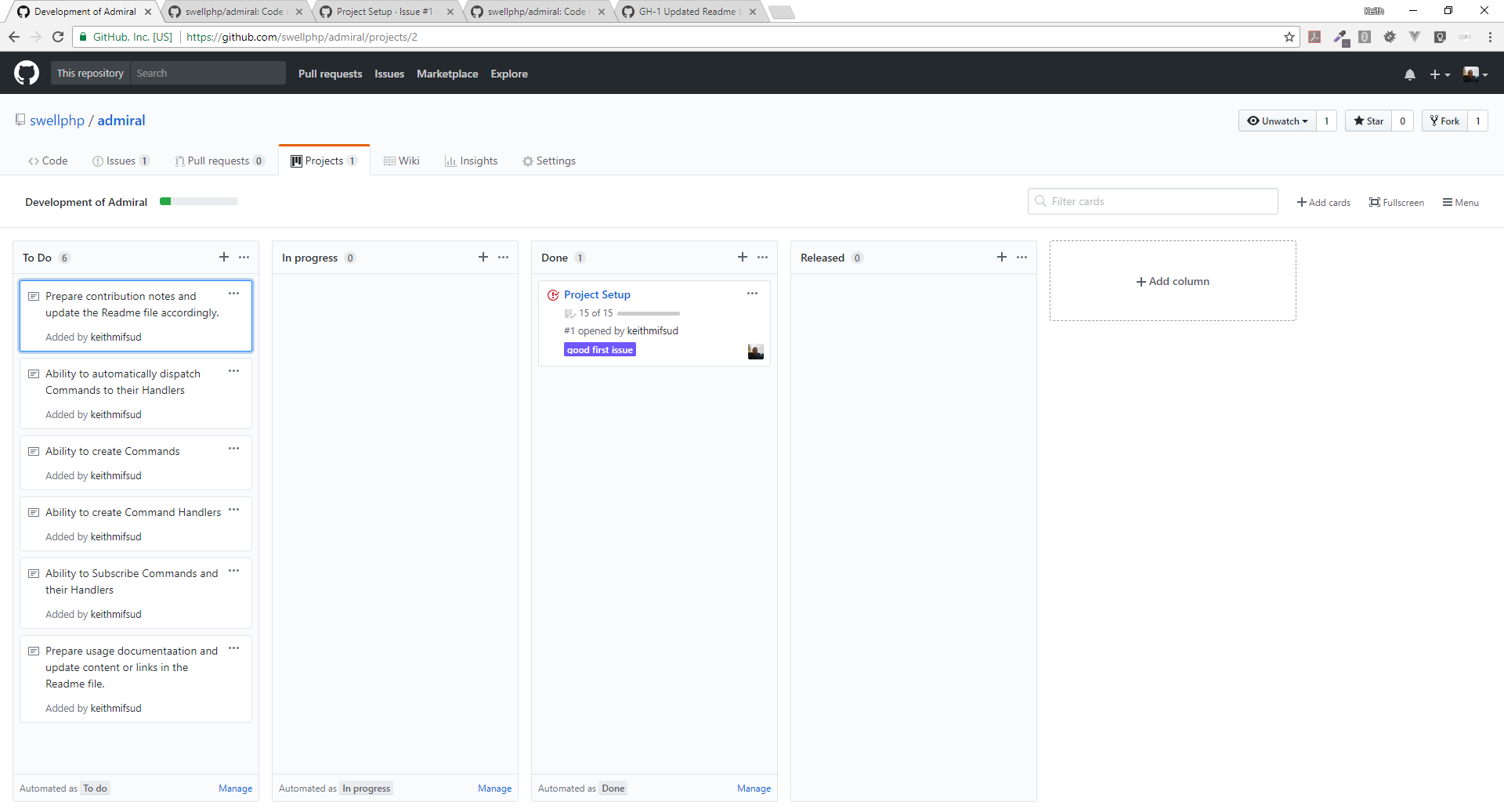This screenshot has height=812, width=1504.
Task: Open admiral repository link
Action: click(x=121, y=120)
